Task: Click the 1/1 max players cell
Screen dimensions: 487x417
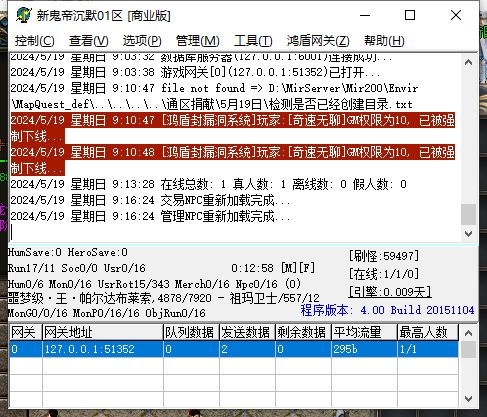Action: point(428,349)
